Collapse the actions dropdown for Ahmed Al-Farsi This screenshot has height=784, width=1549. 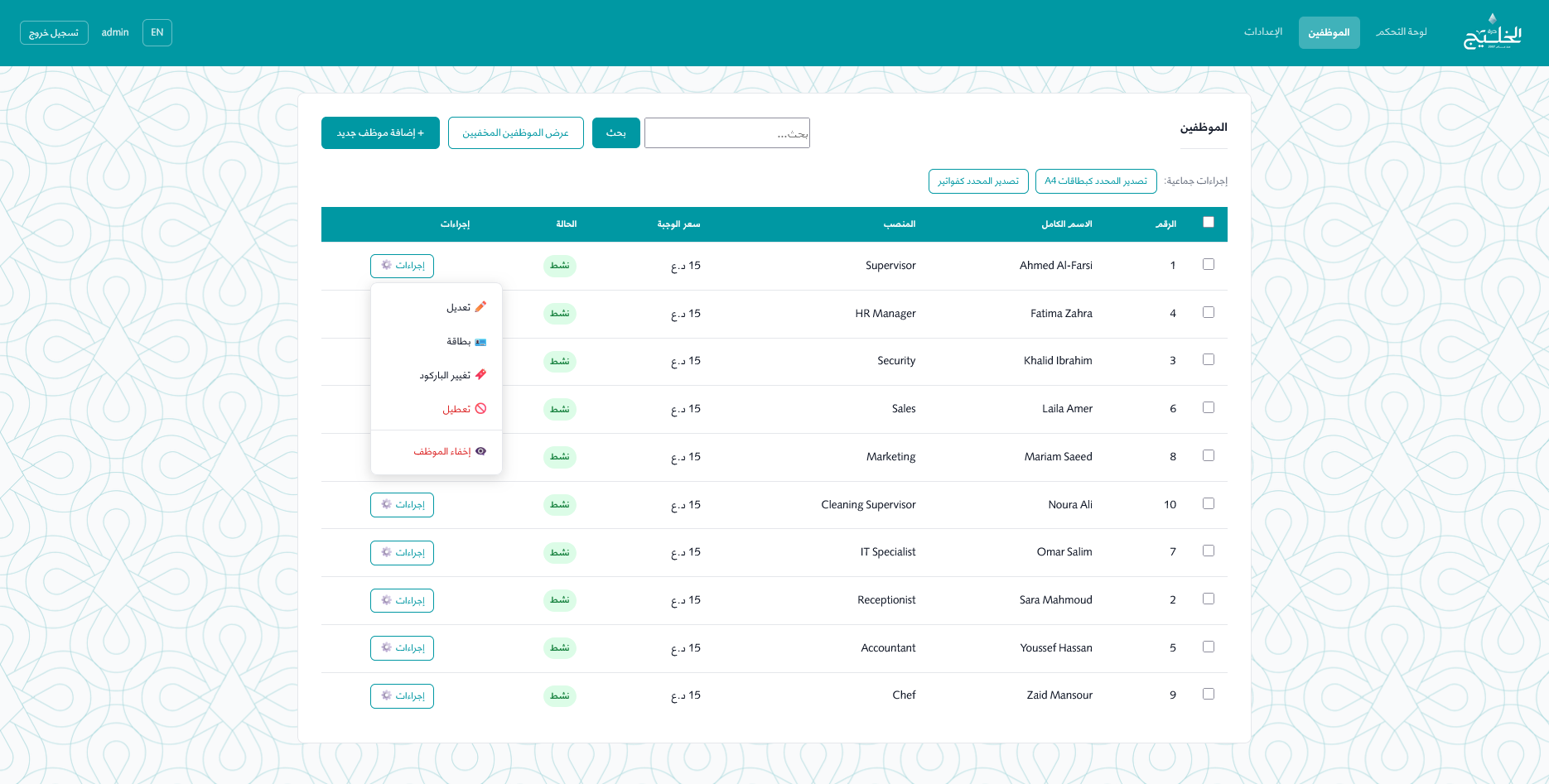point(402,266)
